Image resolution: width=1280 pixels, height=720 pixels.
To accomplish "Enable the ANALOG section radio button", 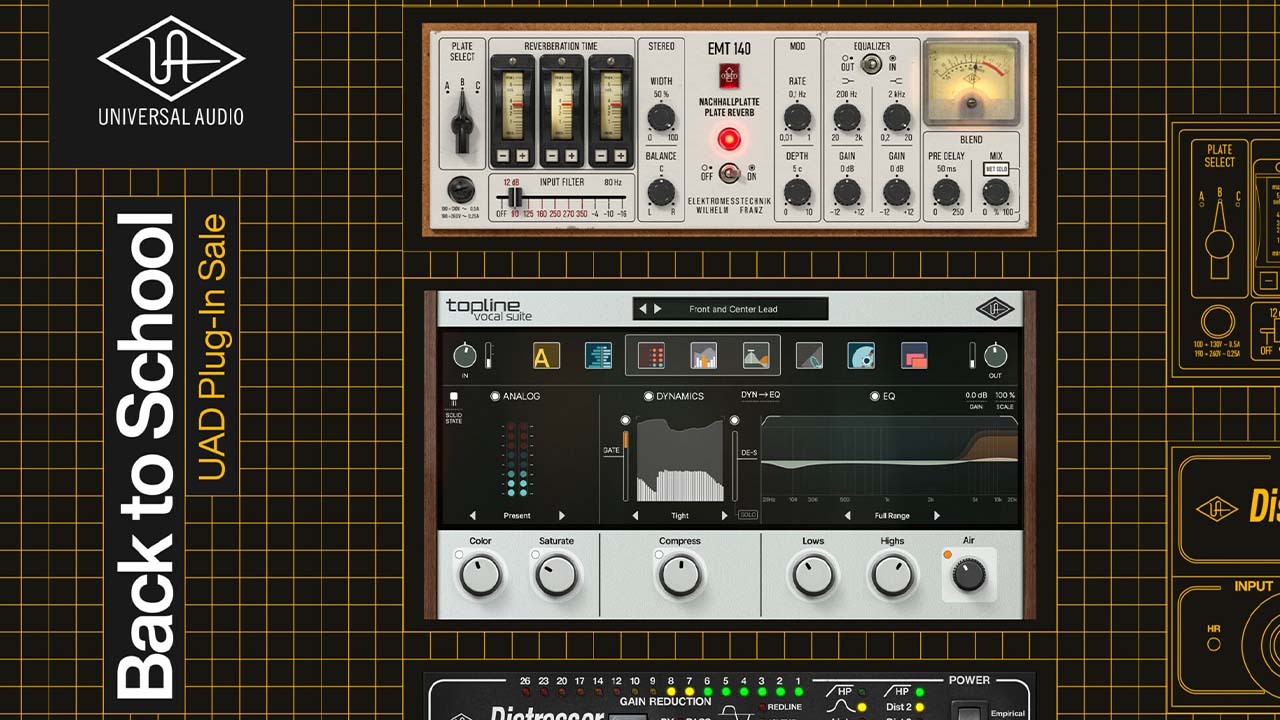I will 495,397.
